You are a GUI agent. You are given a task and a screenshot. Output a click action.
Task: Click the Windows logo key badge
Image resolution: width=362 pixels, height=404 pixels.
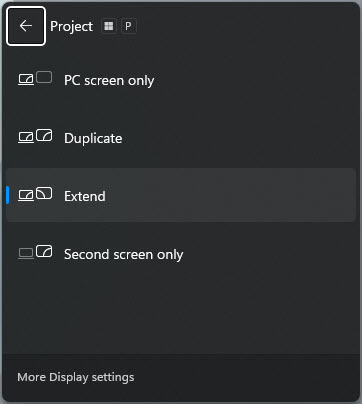pos(109,26)
